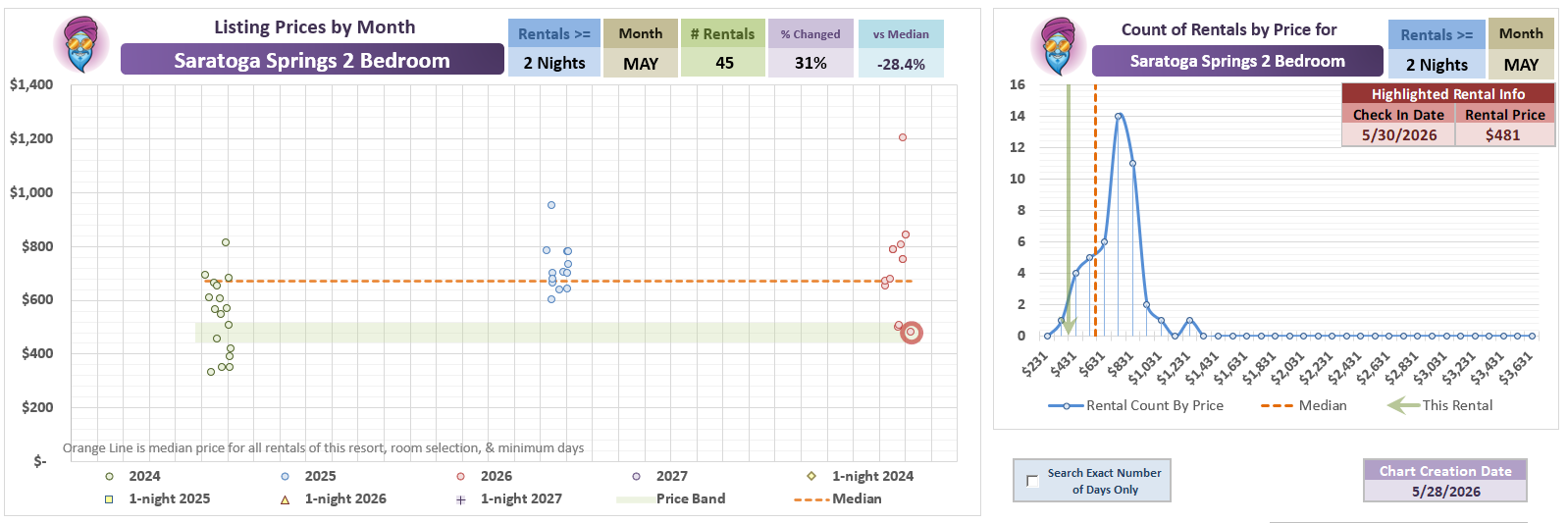Select the MAY month cell in right chart
1568x523 pixels.
pyautogui.click(x=1521, y=65)
